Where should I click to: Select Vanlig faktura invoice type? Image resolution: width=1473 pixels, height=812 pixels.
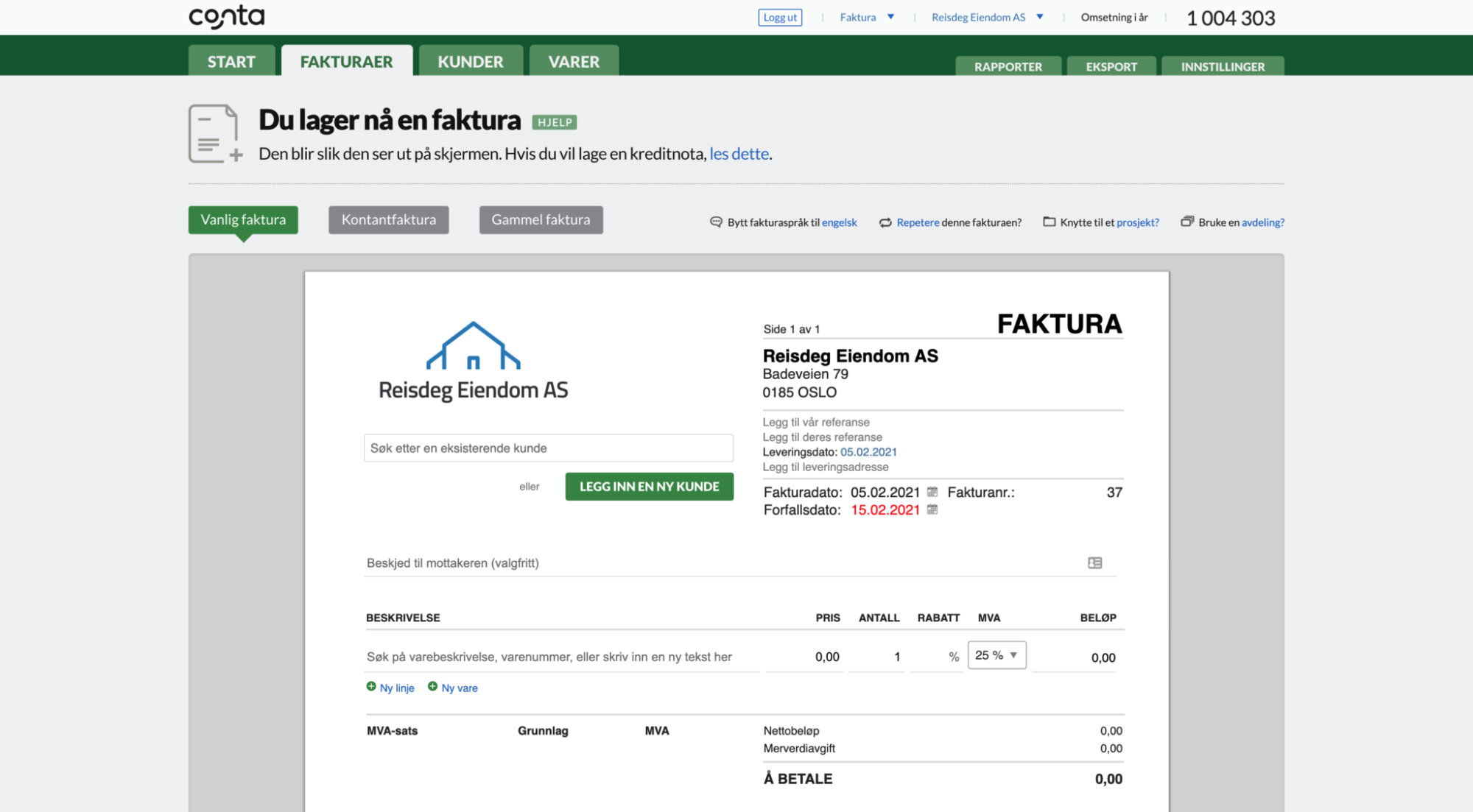243,219
